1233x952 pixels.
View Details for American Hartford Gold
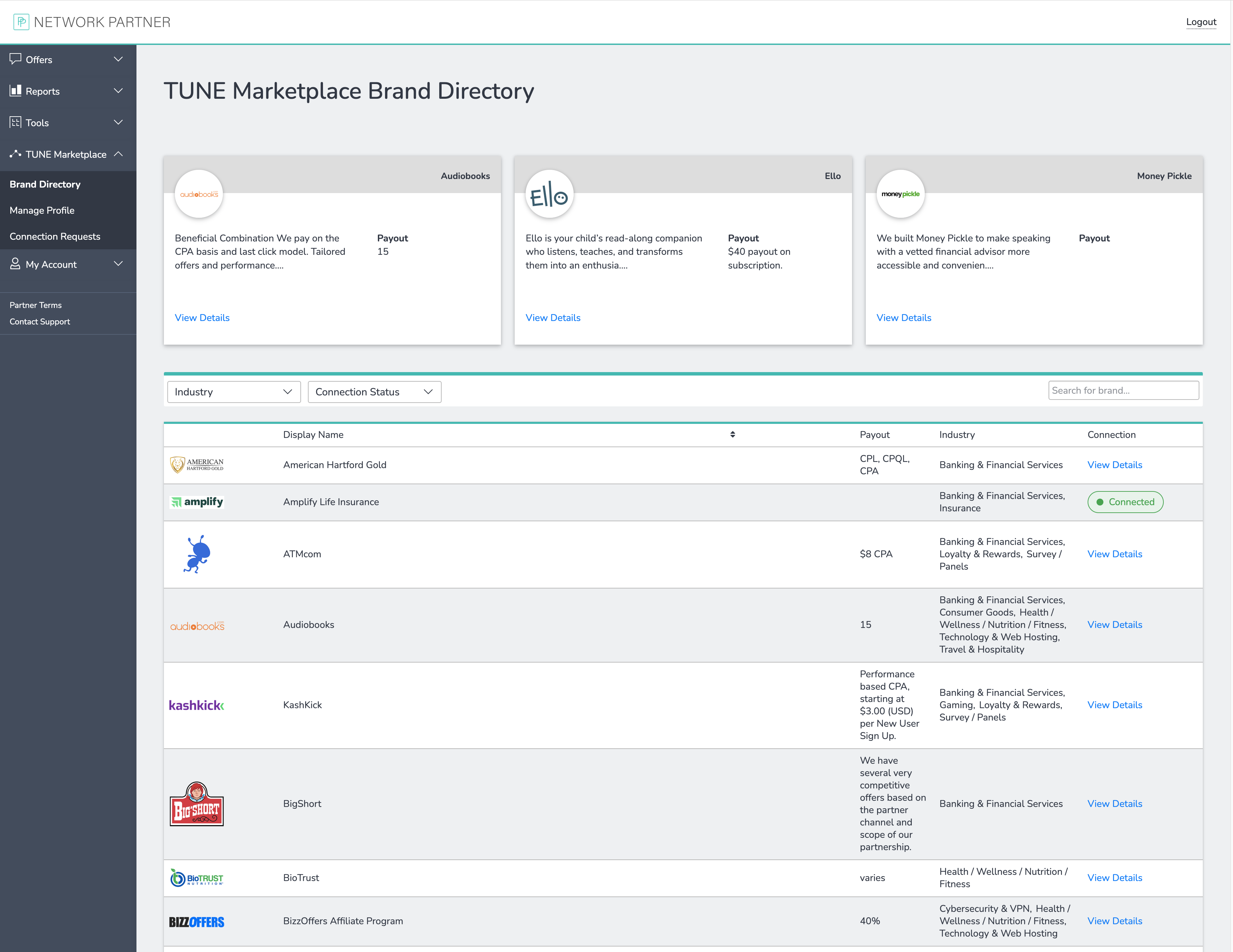[x=1114, y=465]
